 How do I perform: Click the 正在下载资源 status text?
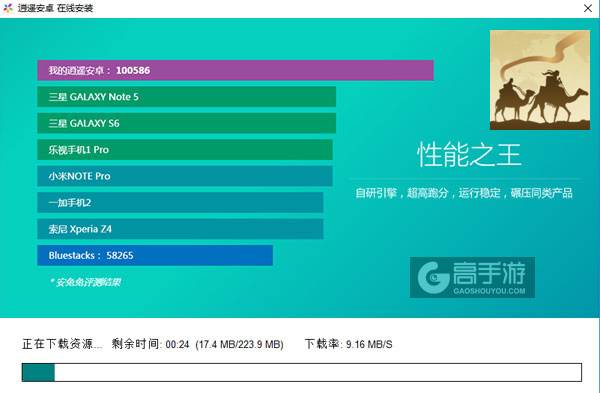pos(62,344)
